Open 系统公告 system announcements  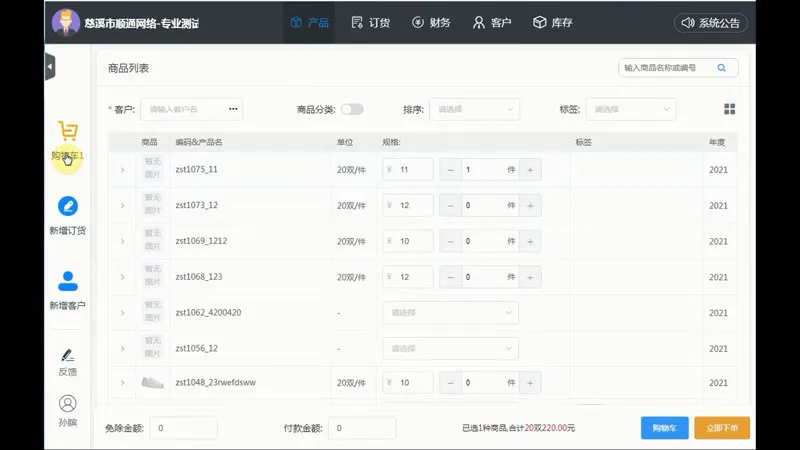[x=711, y=22]
